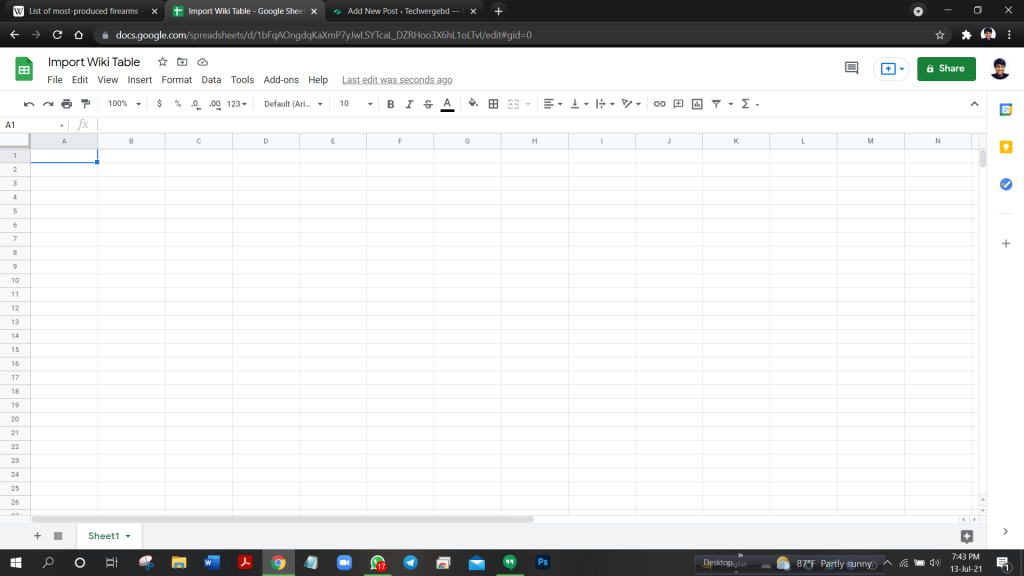Open the 'Last edit was seconds ago' link
The width and height of the screenshot is (1024, 576).
[x=397, y=80]
